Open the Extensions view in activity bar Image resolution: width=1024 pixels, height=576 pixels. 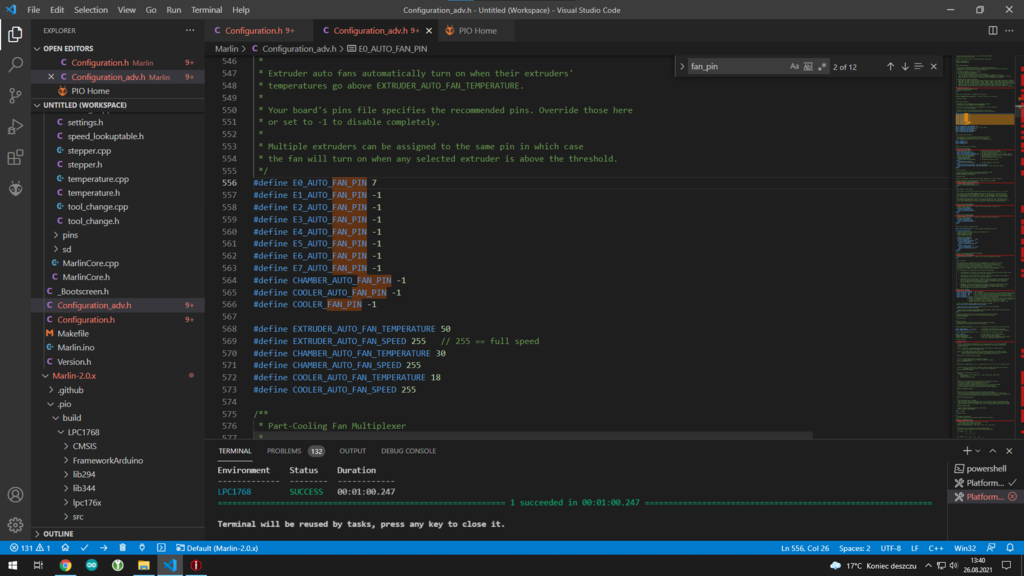[15, 158]
